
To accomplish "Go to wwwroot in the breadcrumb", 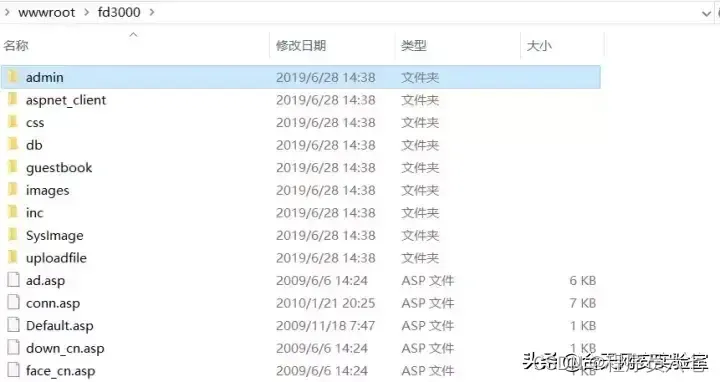I will 46,12.
